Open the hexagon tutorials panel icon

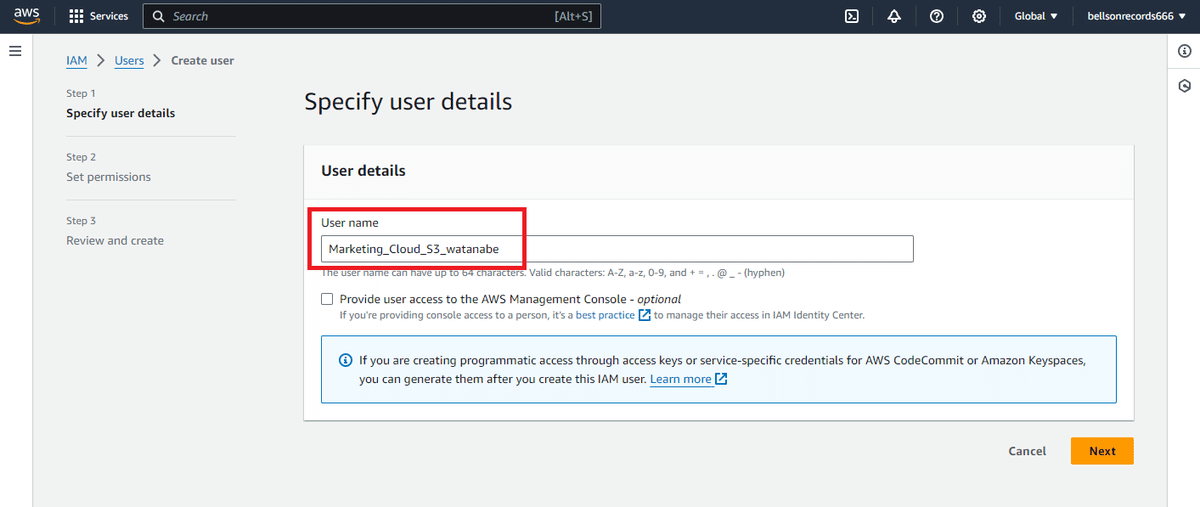pyautogui.click(x=1184, y=86)
